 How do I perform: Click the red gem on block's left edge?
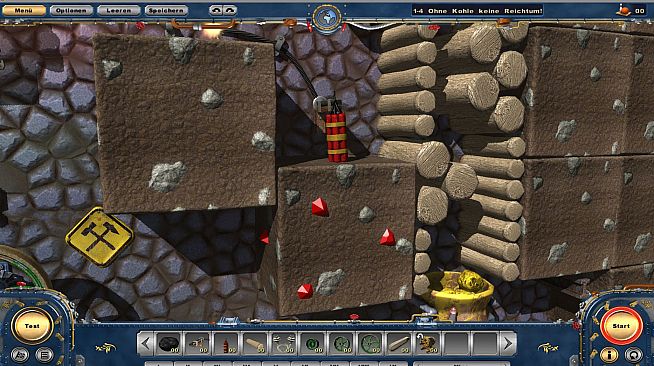[265, 237]
